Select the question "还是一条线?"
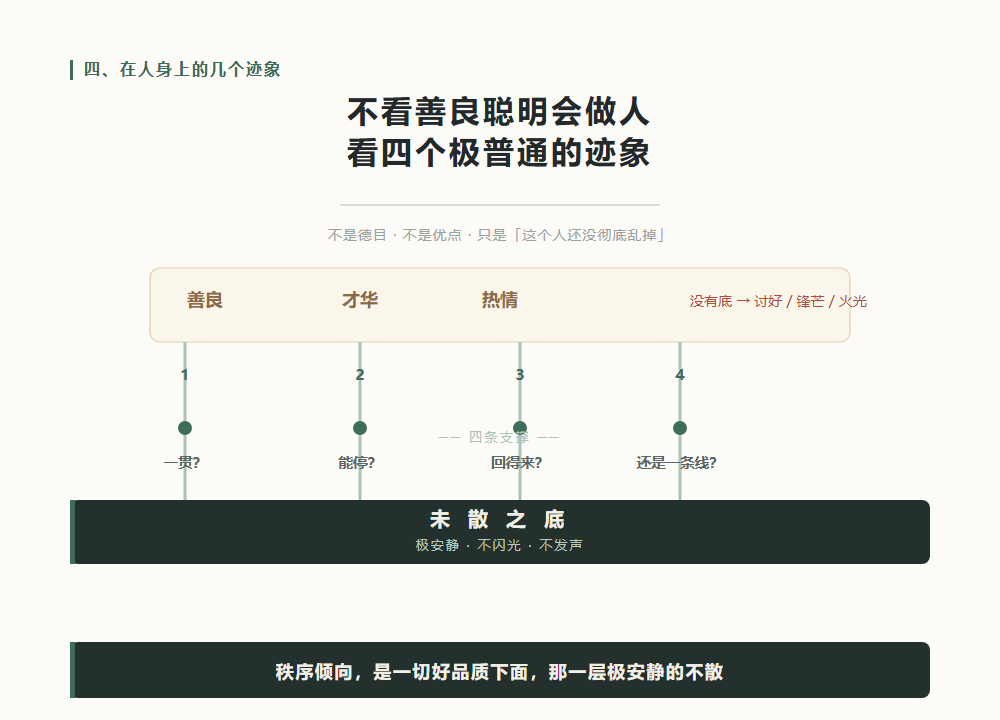 pyautogui.click(x=677, y=463)
